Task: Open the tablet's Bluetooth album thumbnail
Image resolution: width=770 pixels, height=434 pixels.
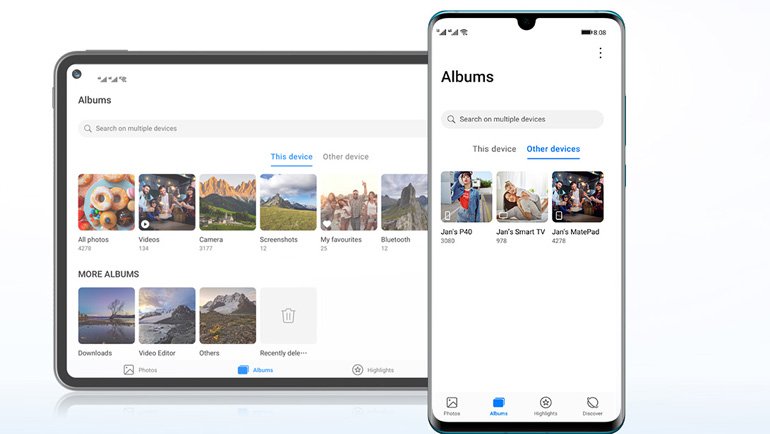Action: pyautogui.click(x=405, y=202)
